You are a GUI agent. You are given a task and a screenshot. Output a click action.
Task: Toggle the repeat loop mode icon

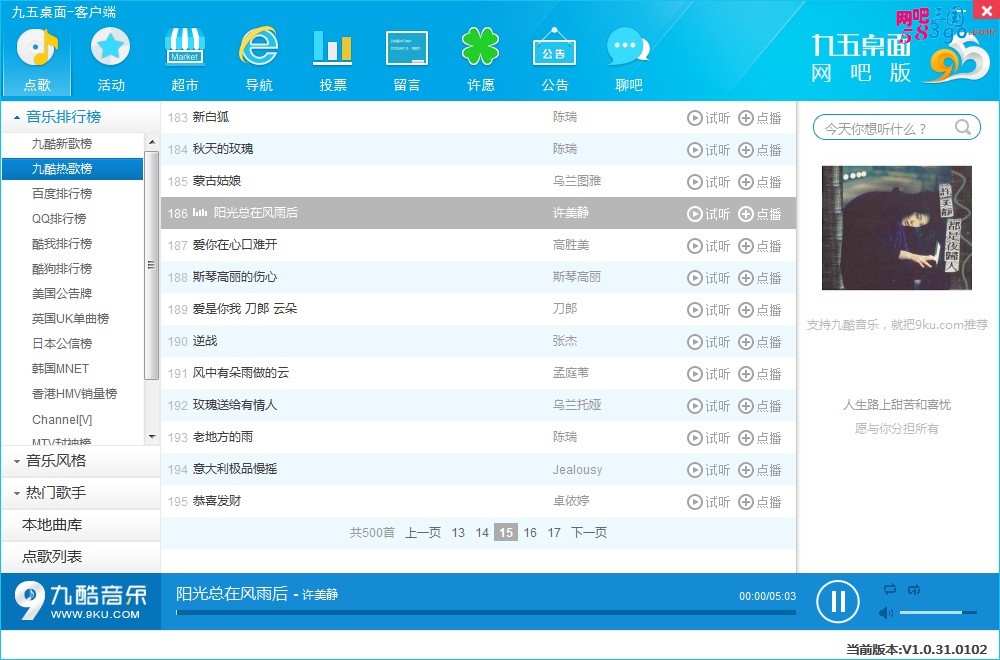pyautogui.click(x=890, y=589)
